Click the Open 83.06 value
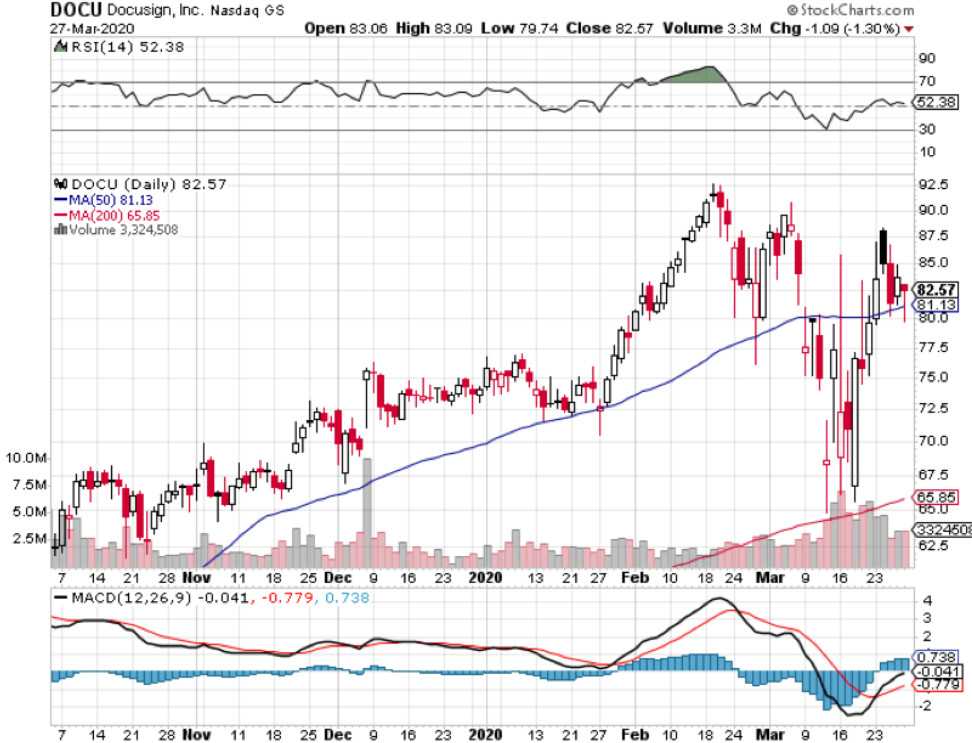This screenshot has width=972, height=743. click(346, 29)
